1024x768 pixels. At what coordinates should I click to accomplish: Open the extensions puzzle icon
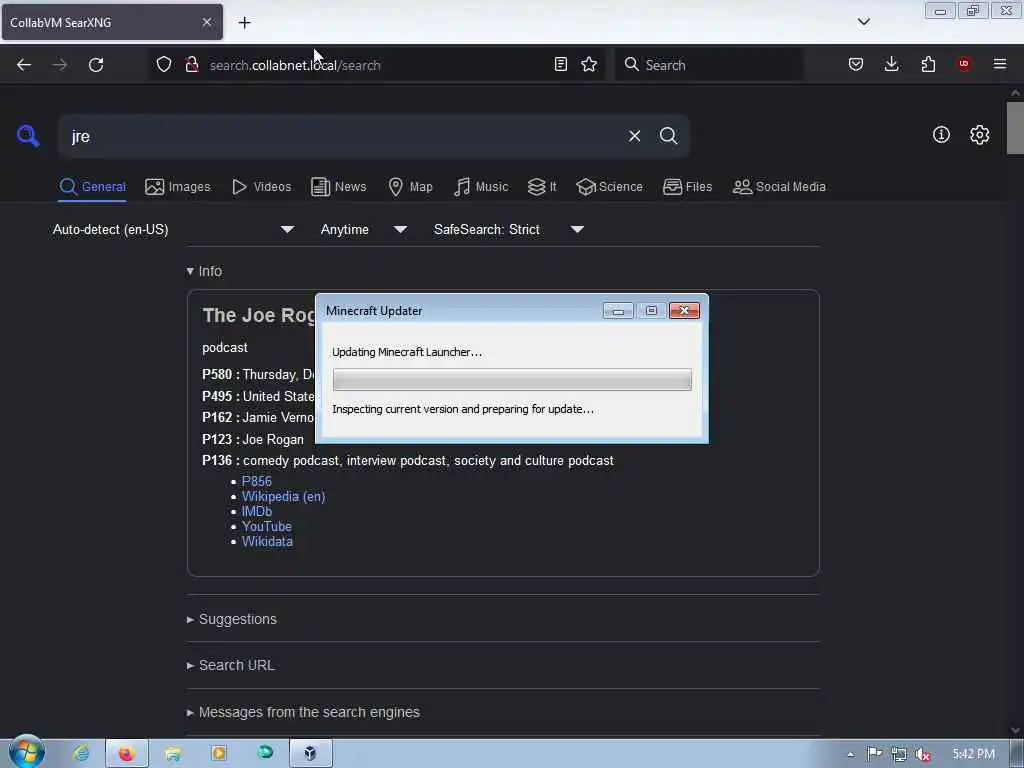click(928, 64)
